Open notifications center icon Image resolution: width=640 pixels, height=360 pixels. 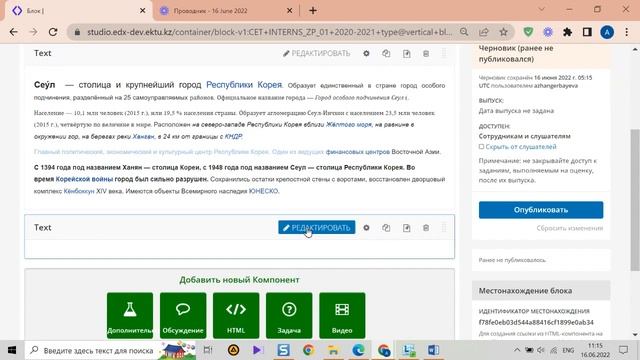click(x=623, y=350)
